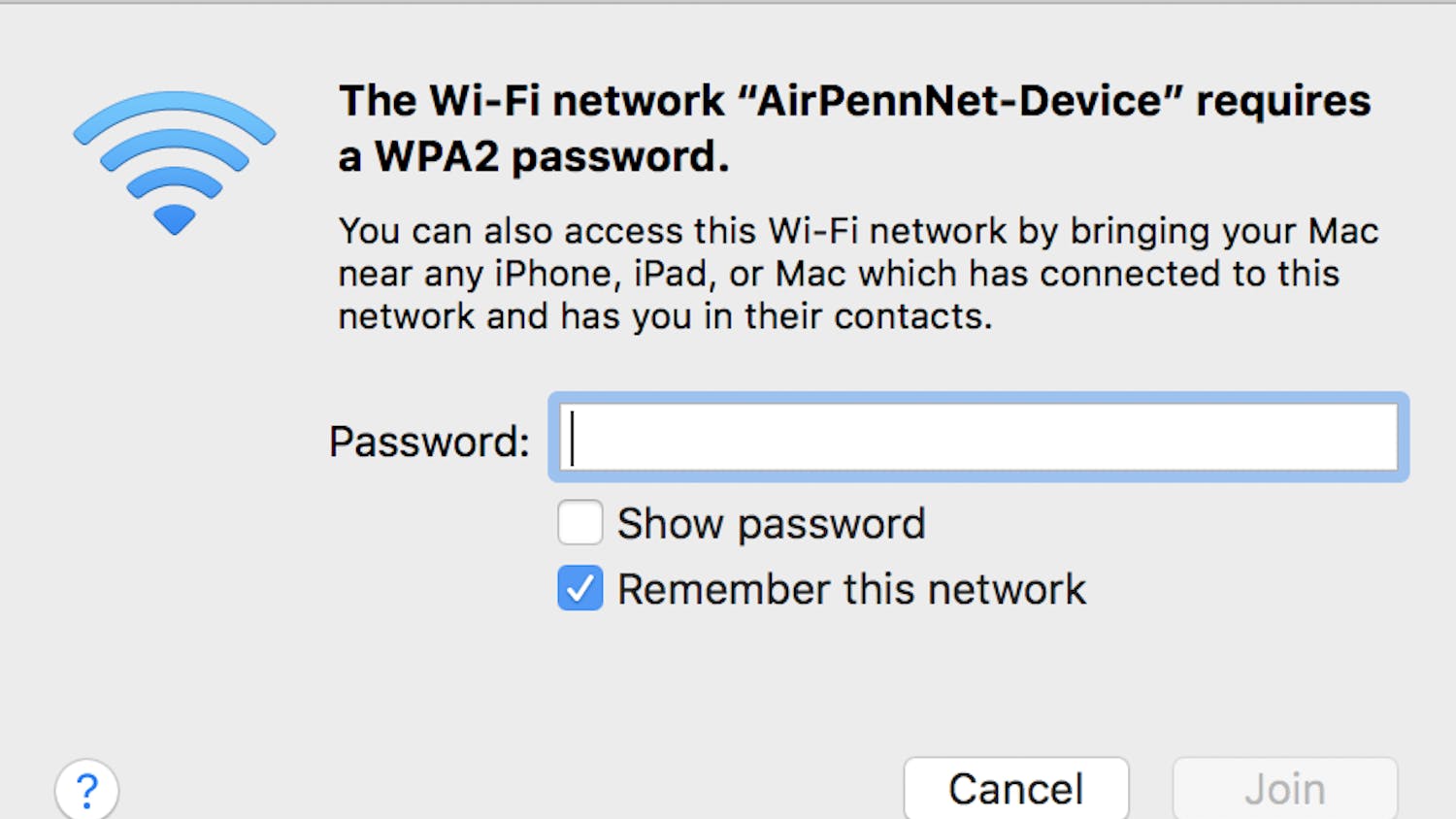
Task: Click the blinking text cursor in password box
Action: tap(574, 438)
